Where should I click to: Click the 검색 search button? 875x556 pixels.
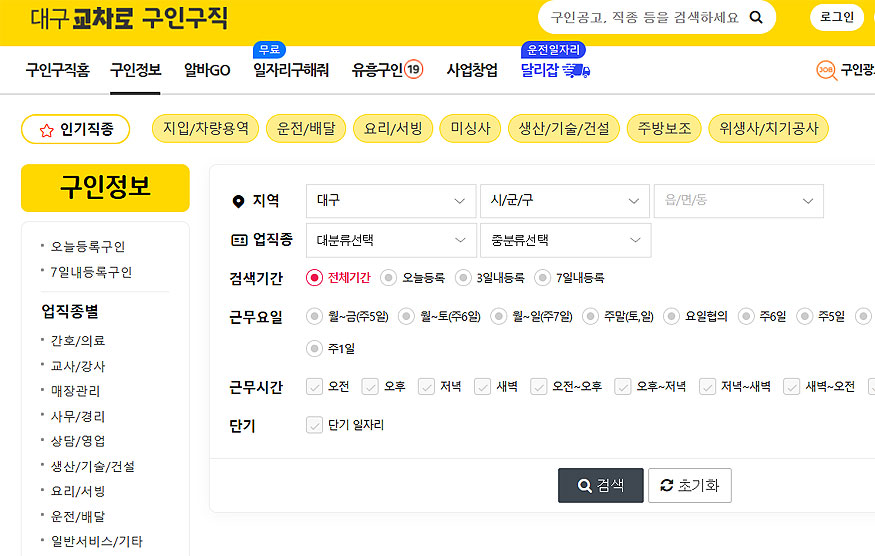[x=600, y=485]
